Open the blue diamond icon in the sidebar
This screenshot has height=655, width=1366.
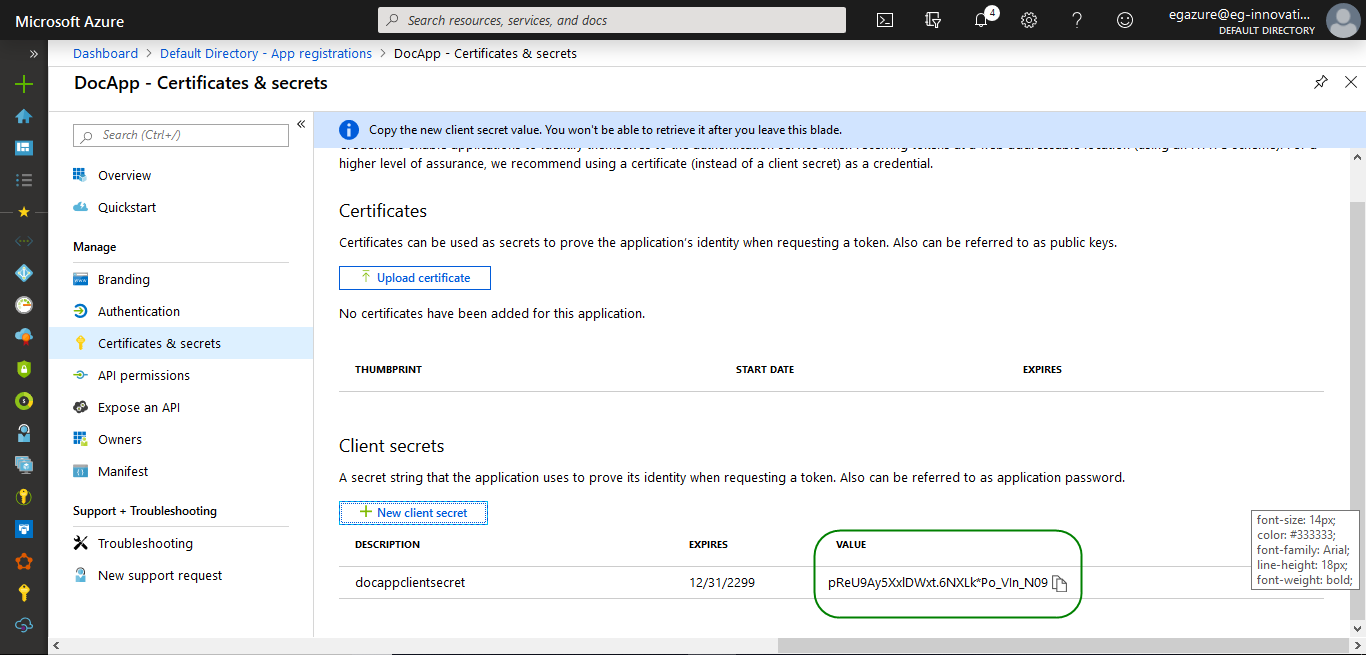point(24,273)
